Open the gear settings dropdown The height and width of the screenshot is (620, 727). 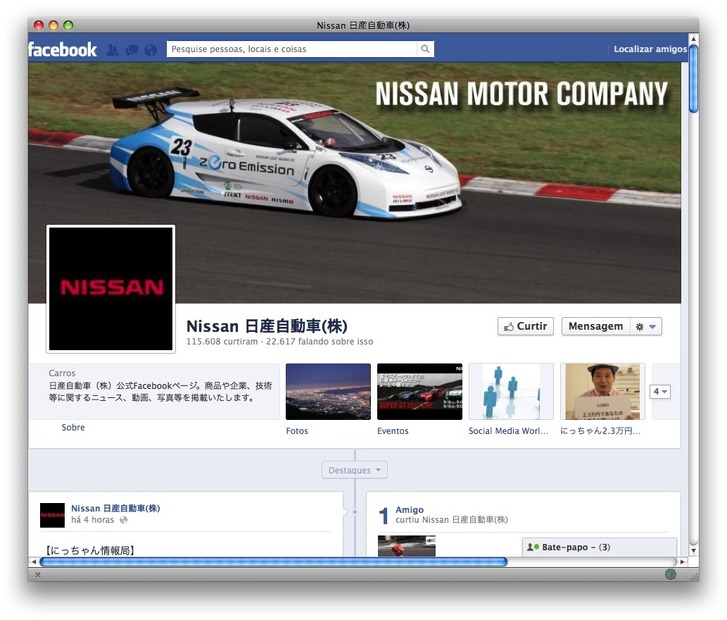[646, 326]
